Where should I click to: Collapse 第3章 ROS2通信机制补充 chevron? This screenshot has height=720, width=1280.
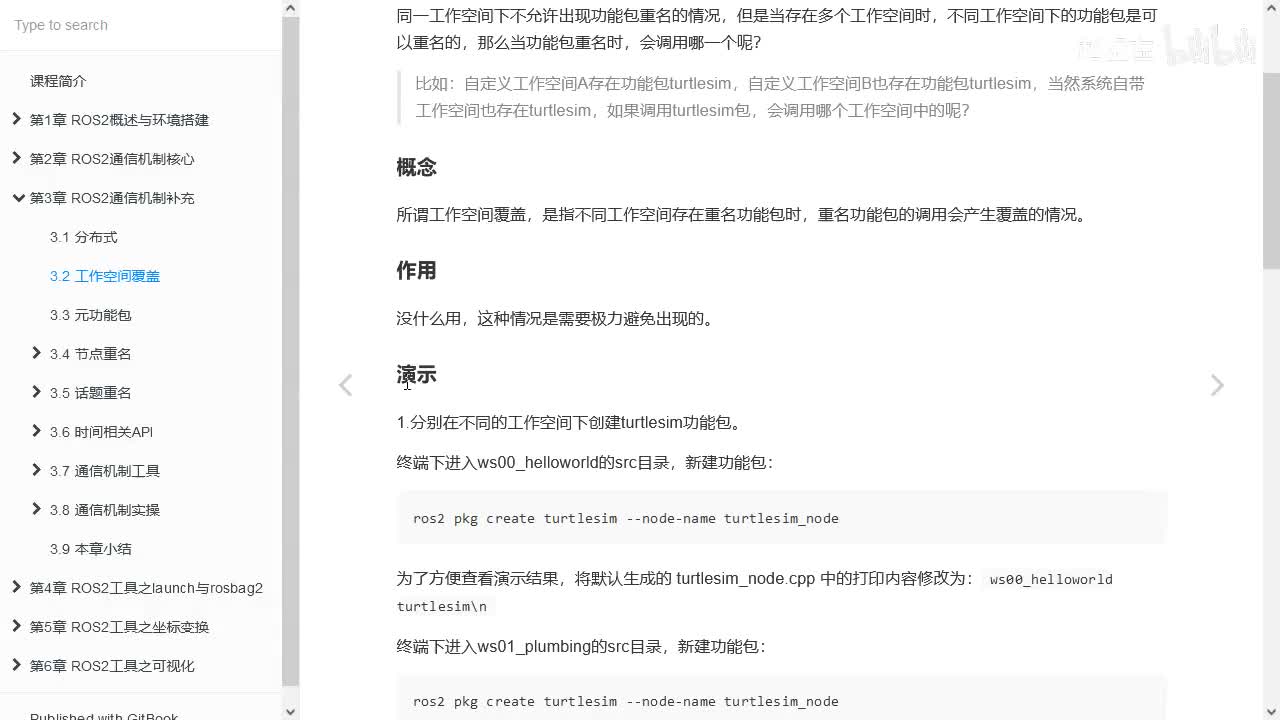(x=17, y=198)
